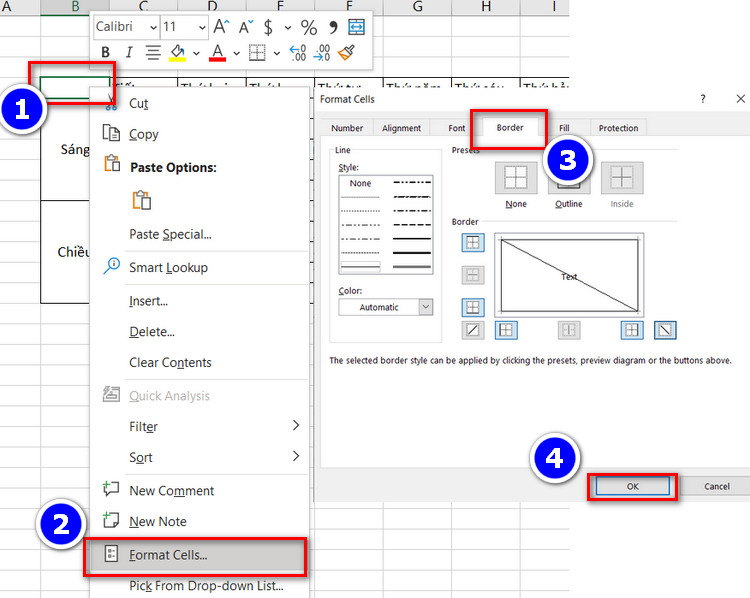Click the New Comment icon
750x598 pixels.
click(x=111, y=488)
